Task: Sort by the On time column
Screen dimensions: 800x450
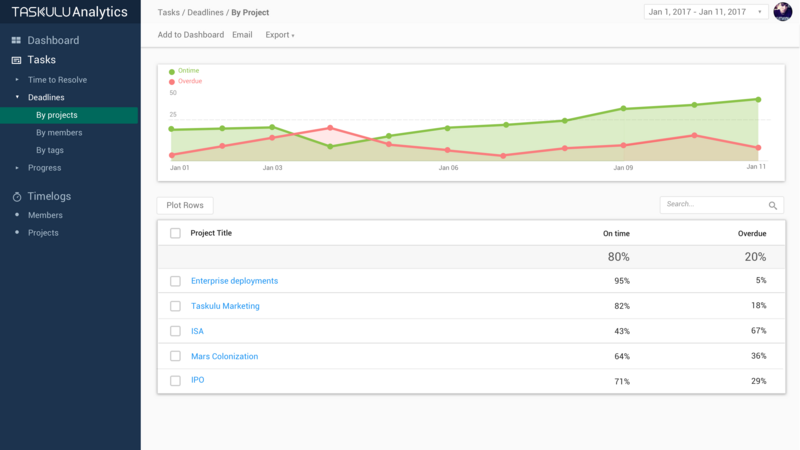Action: click(616, 234)
